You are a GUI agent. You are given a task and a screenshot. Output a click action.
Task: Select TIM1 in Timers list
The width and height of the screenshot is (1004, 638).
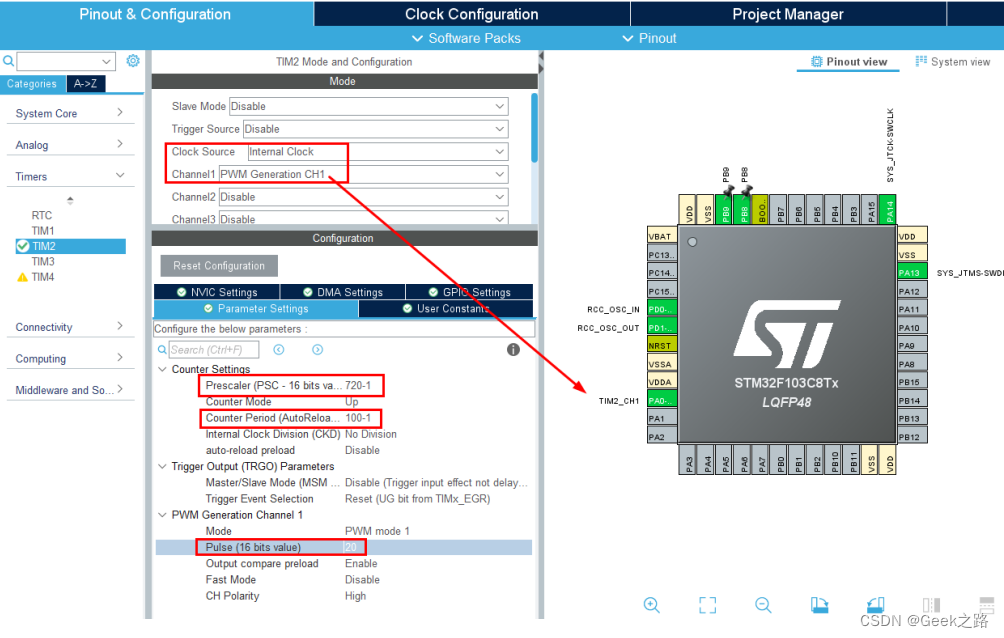pos(43,231)
